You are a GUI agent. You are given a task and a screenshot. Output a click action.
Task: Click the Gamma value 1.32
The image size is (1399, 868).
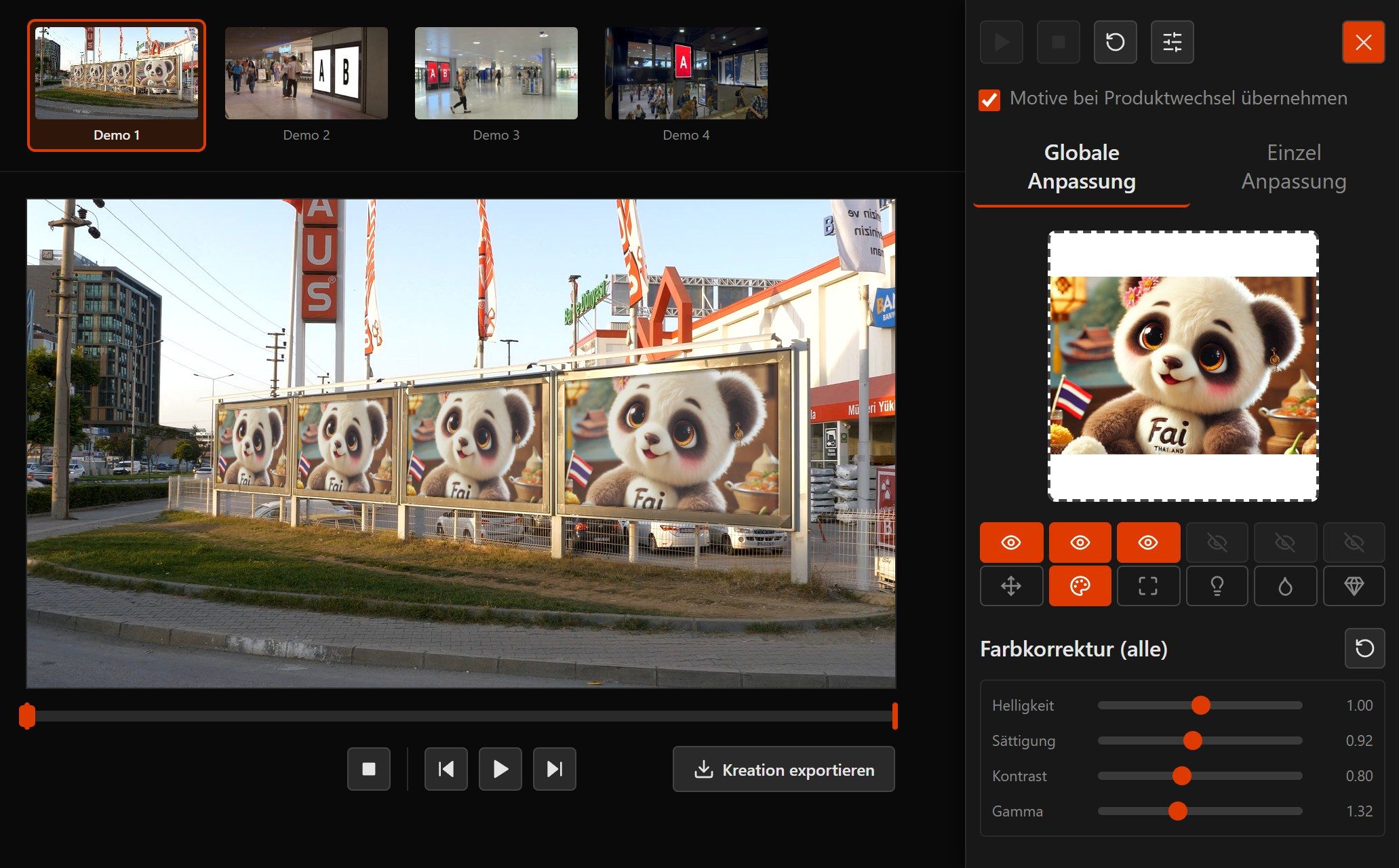(1359, 811)
